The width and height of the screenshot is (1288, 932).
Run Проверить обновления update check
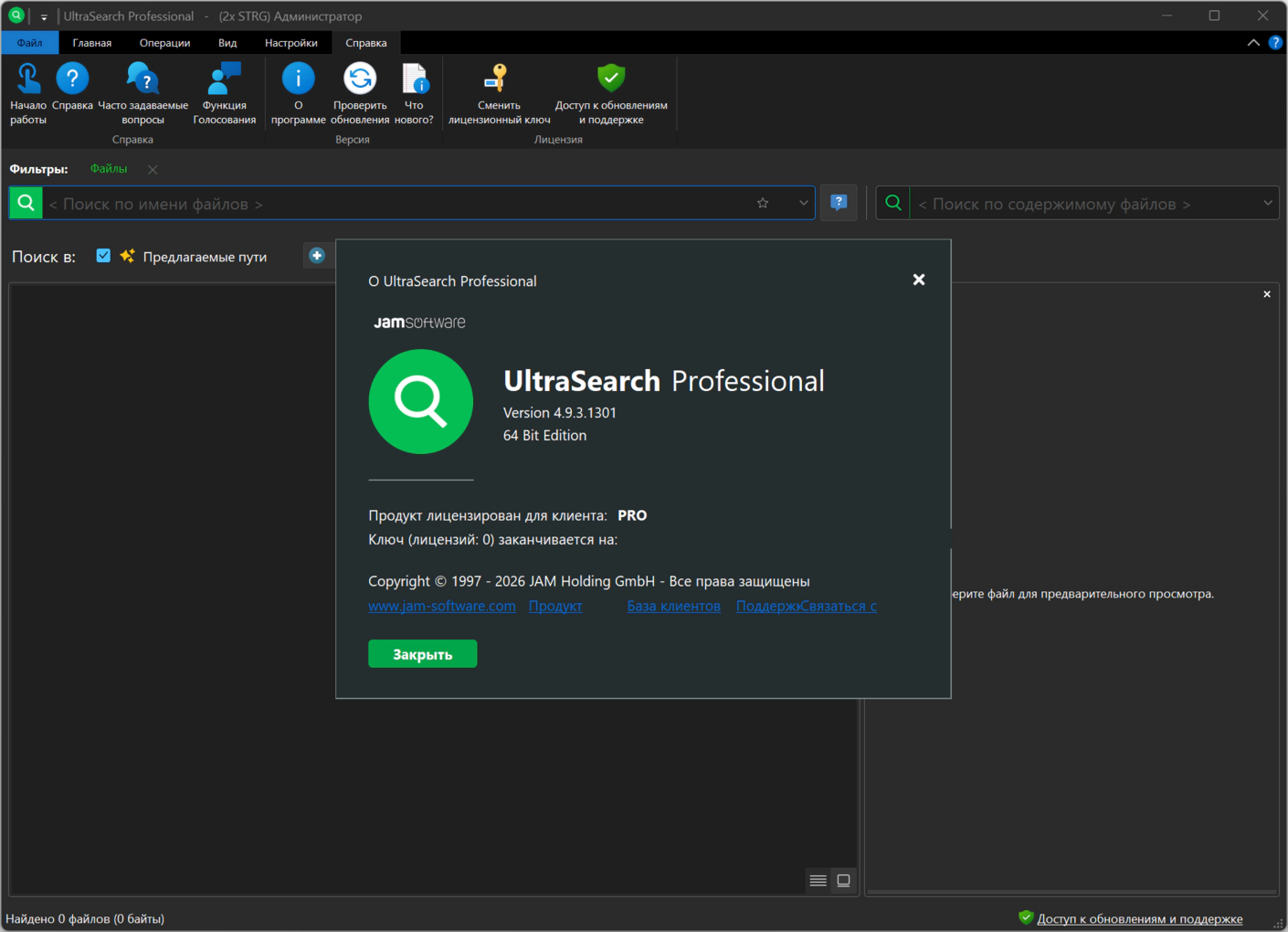pyautogui.click(x=360, y=93)
